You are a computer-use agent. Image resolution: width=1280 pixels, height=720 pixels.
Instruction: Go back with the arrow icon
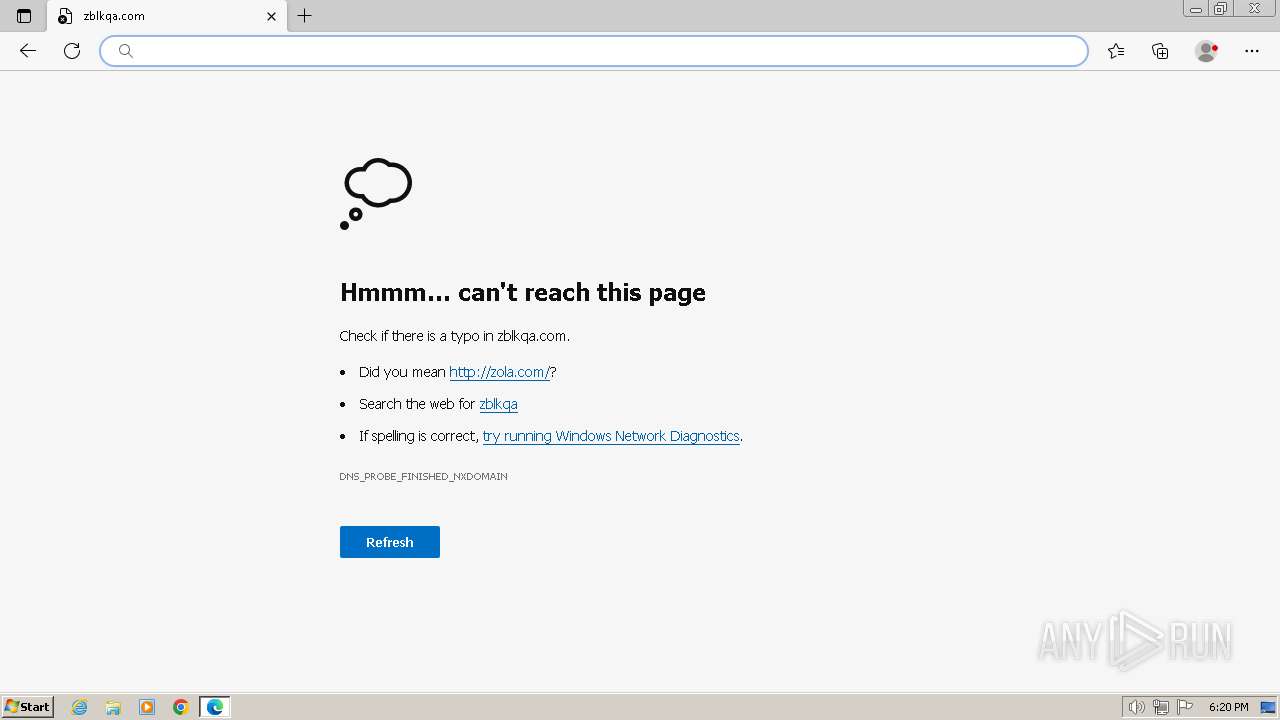point(28,51)
